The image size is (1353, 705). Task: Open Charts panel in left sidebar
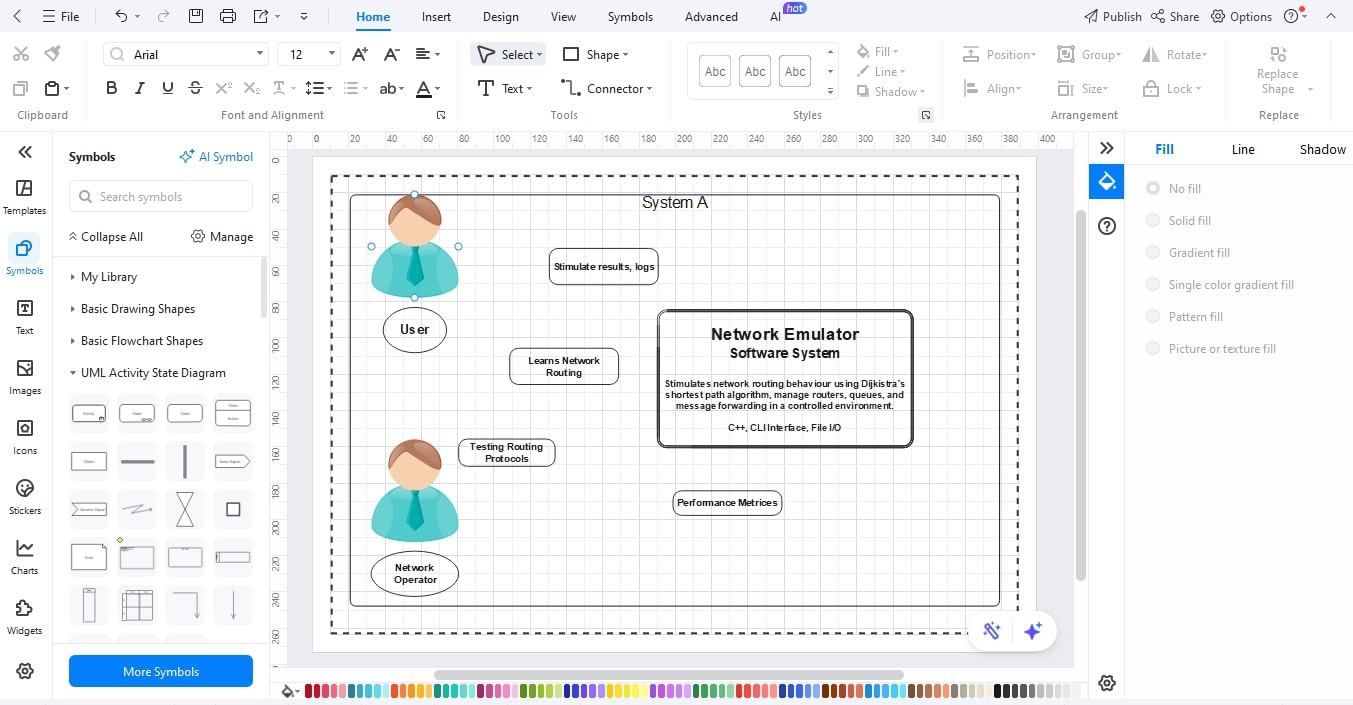25,557
